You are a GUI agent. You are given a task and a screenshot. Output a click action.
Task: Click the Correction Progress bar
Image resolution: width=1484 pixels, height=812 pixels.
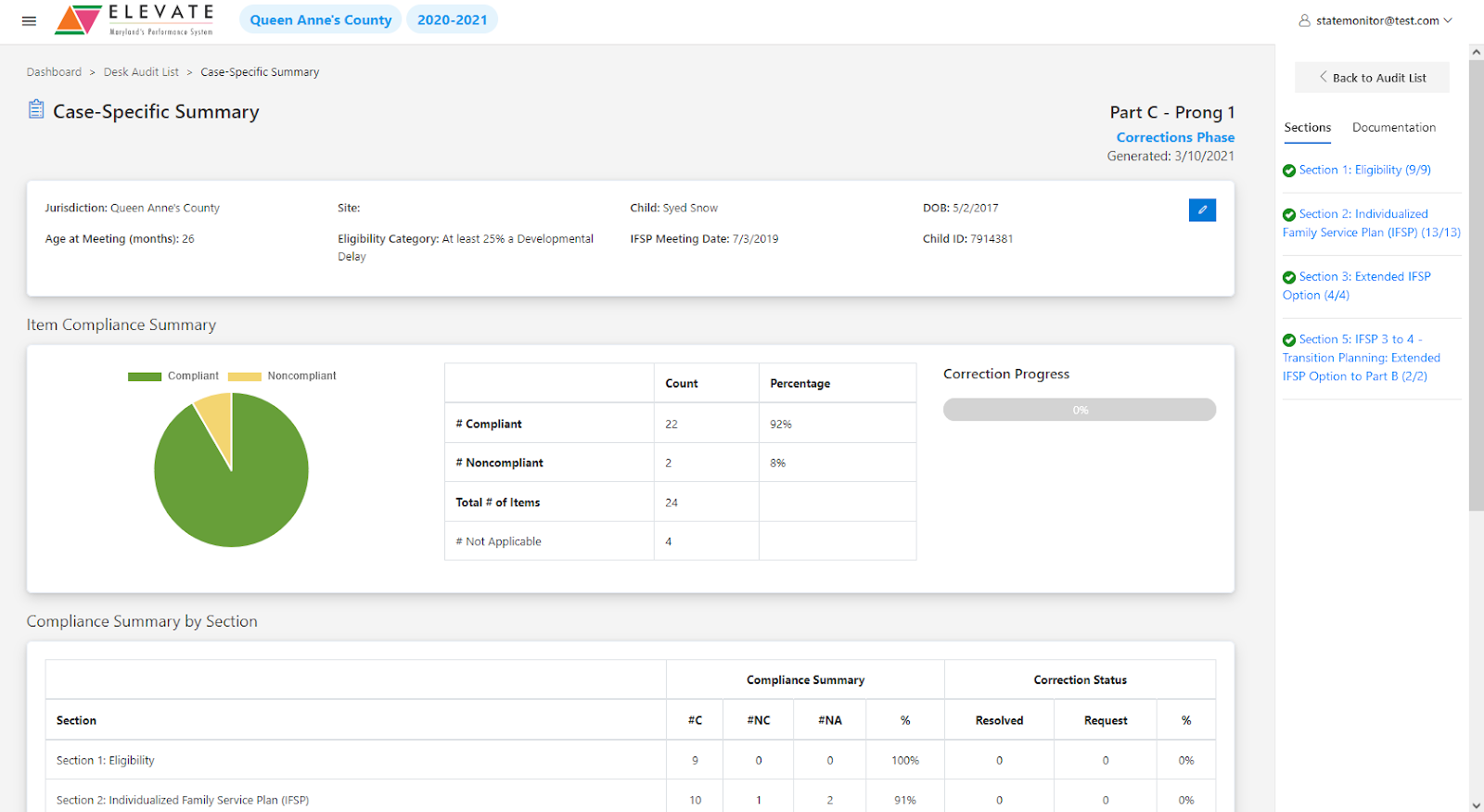point(1079,410)
